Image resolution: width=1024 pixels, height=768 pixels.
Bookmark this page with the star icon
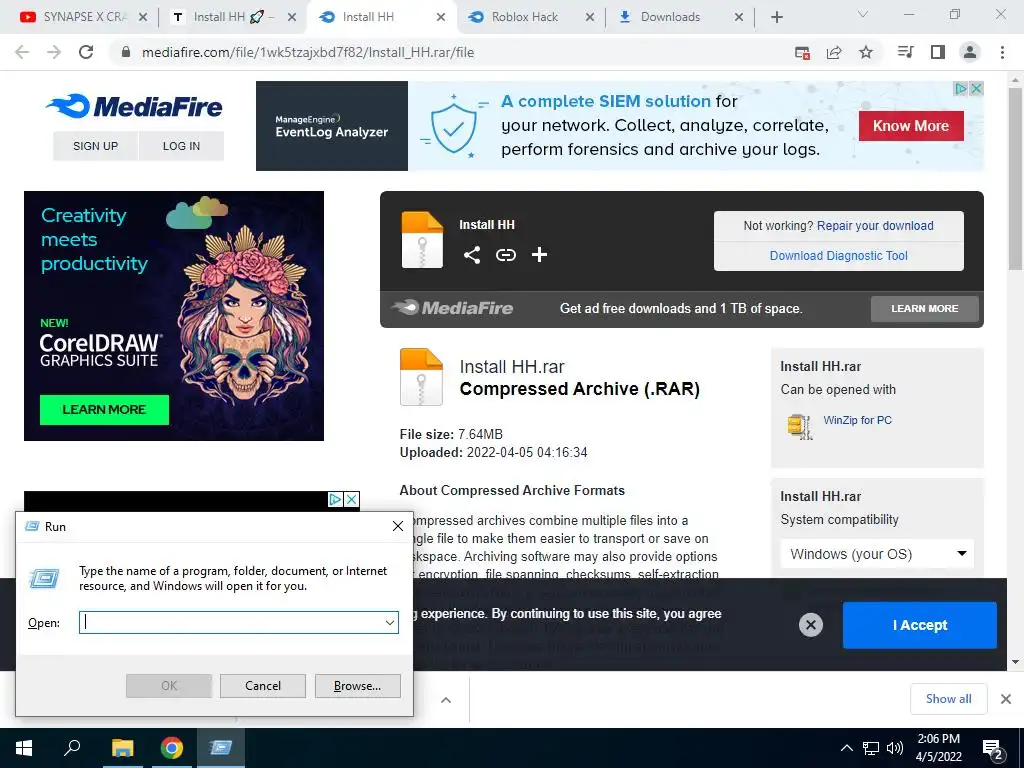point(866,52)
